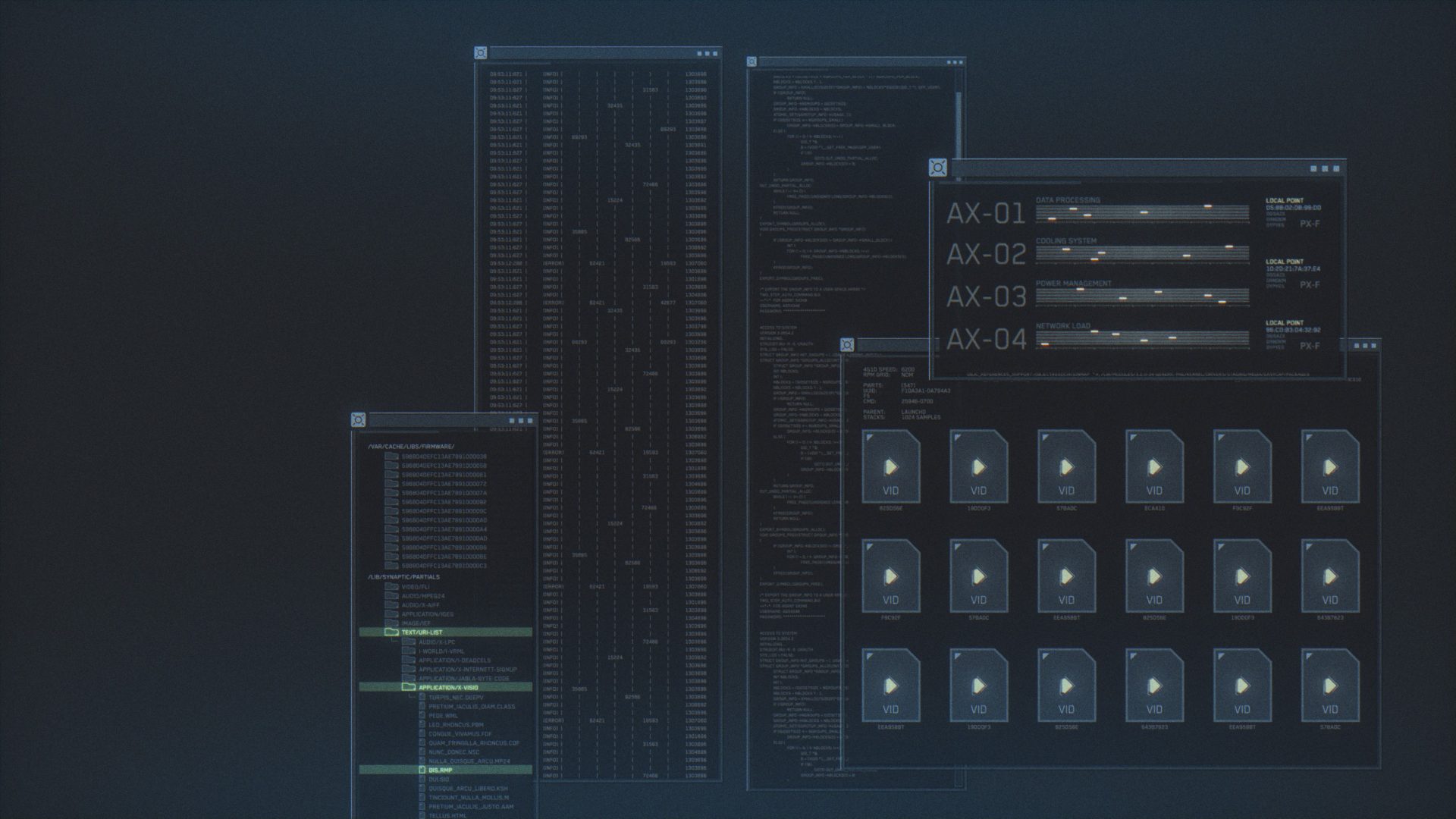Select the AX-01 channel label
Image resolution: width=1456 pixels, height=819 pixels.
coord(985,214)
